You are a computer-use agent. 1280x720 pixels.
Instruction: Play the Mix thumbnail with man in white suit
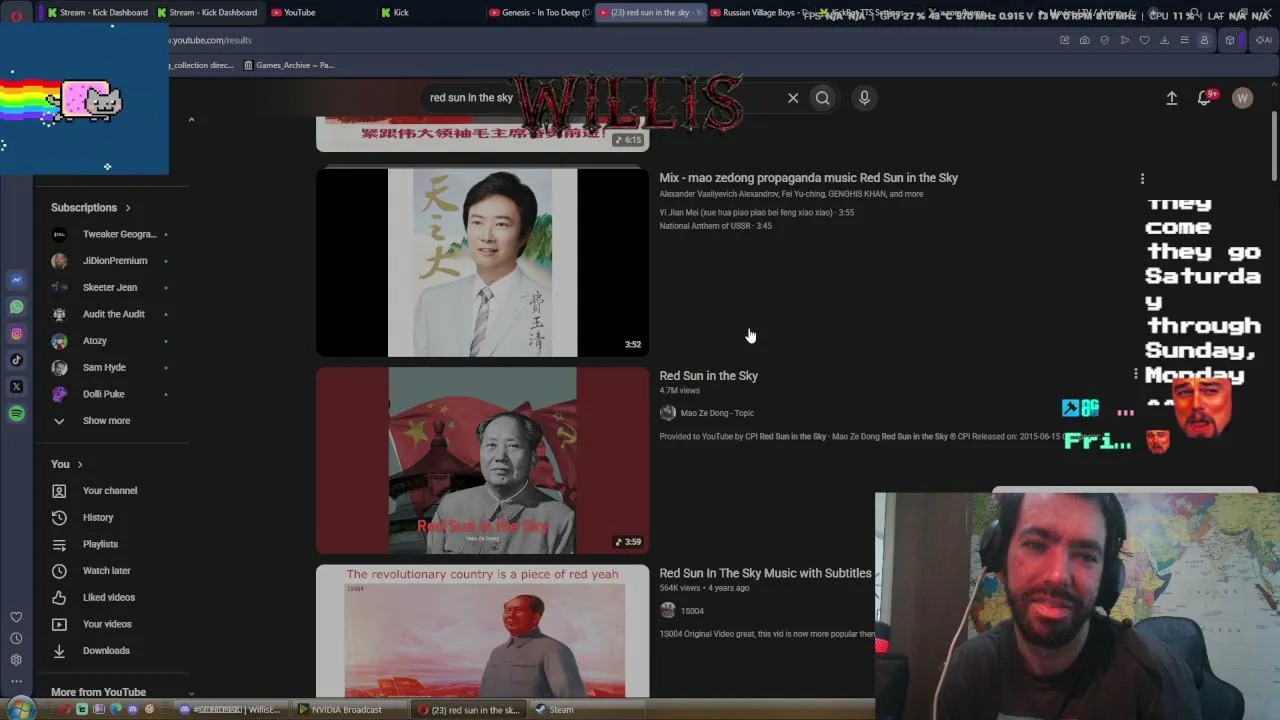[x=482, y=262]
